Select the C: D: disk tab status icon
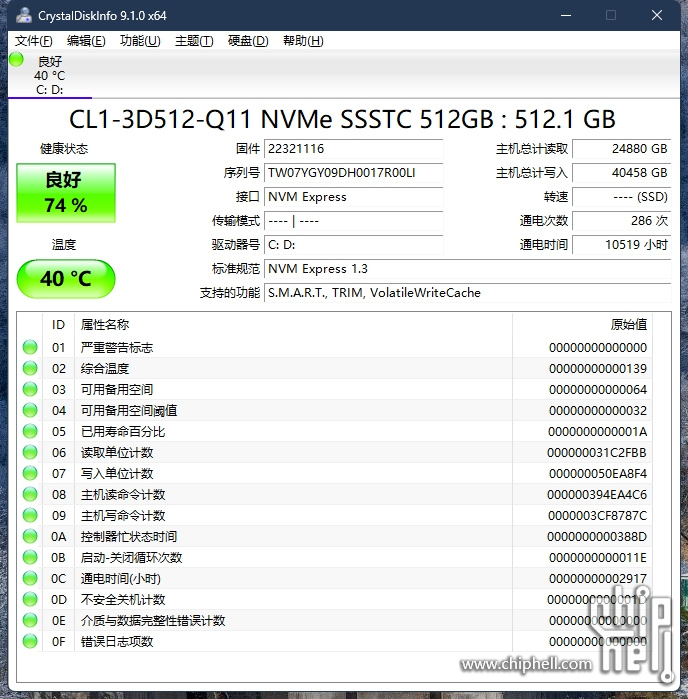688x699 pixels. click(16, 59)
